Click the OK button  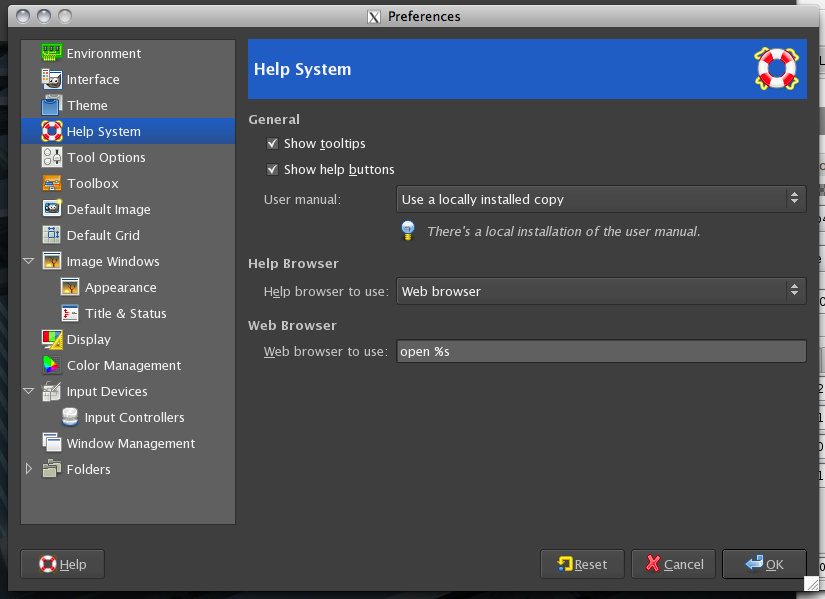pos(764,564)
